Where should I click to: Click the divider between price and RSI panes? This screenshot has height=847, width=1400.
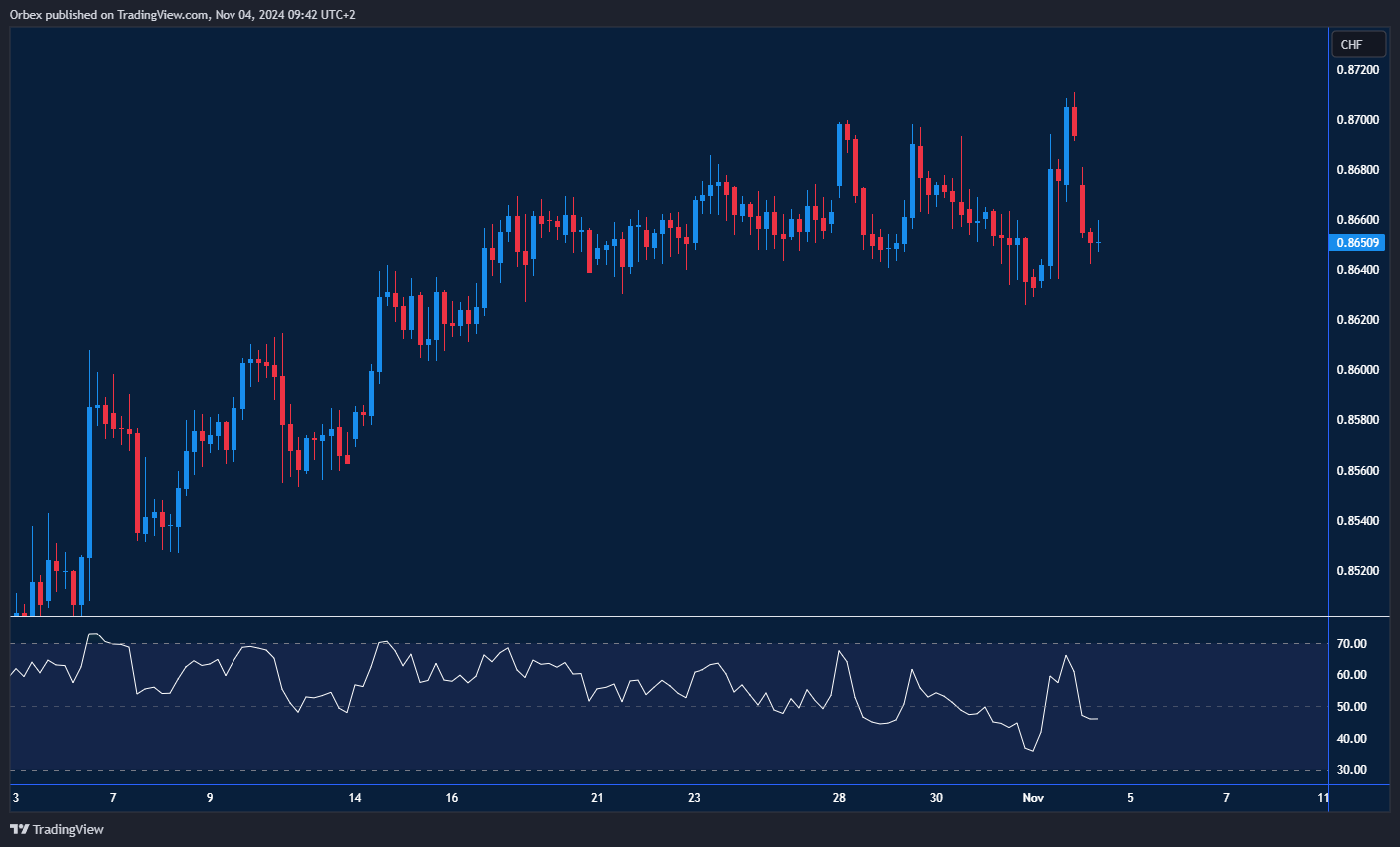[669, 617]
